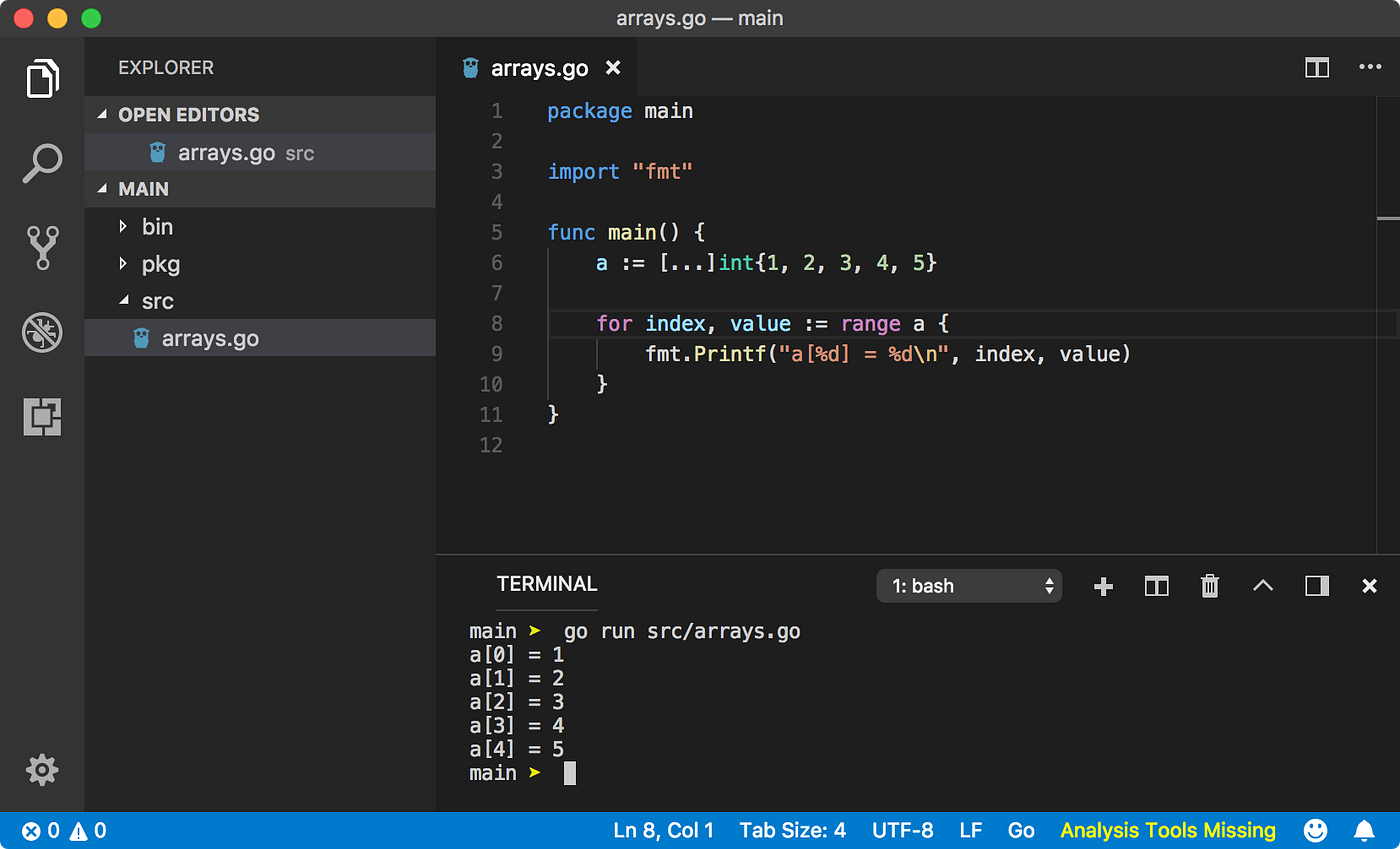Split the editor using the split icon
The image size is (1400, 849).
1316,67
